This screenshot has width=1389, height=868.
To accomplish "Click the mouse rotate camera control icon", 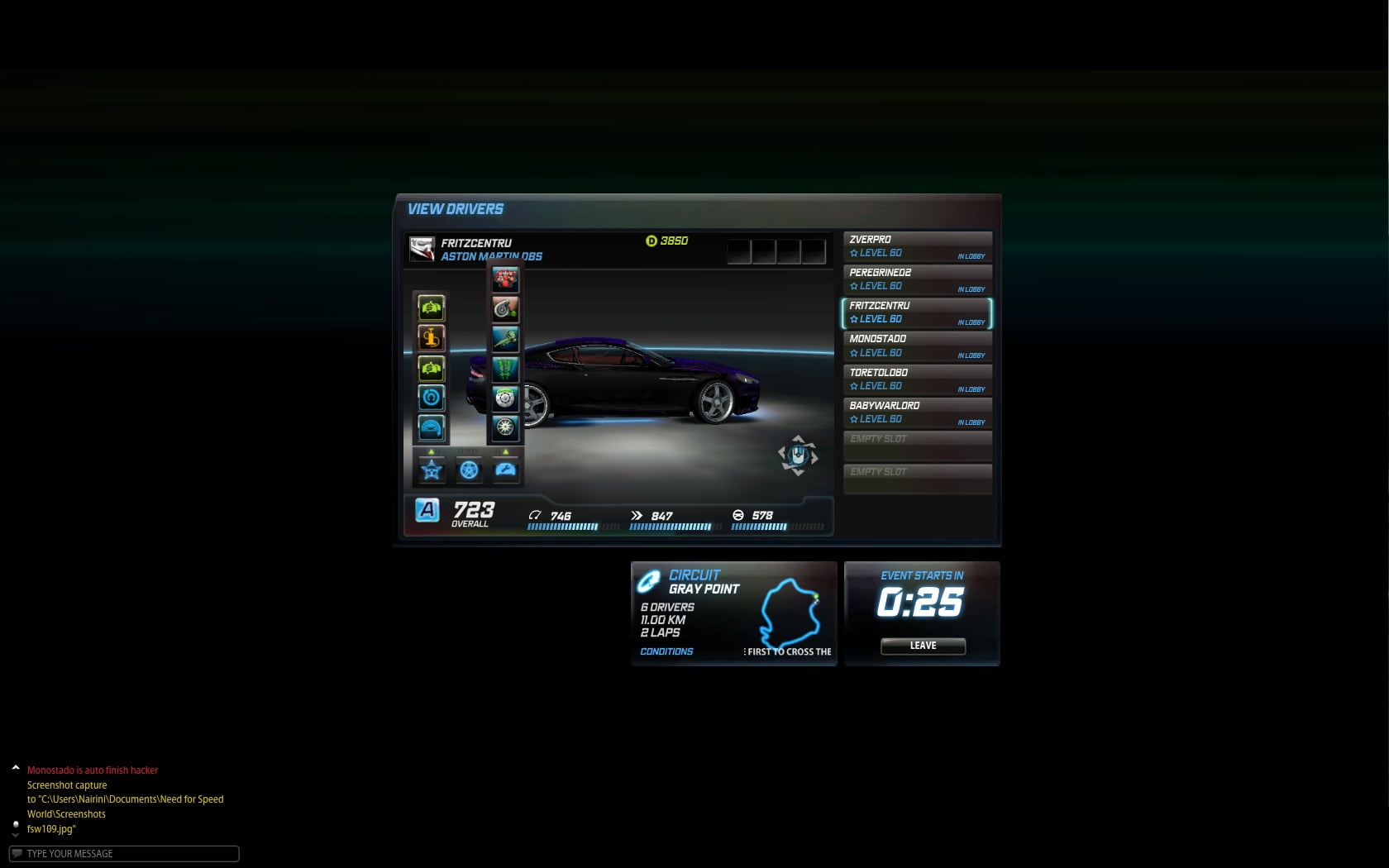I will click(x=798, y=455).
